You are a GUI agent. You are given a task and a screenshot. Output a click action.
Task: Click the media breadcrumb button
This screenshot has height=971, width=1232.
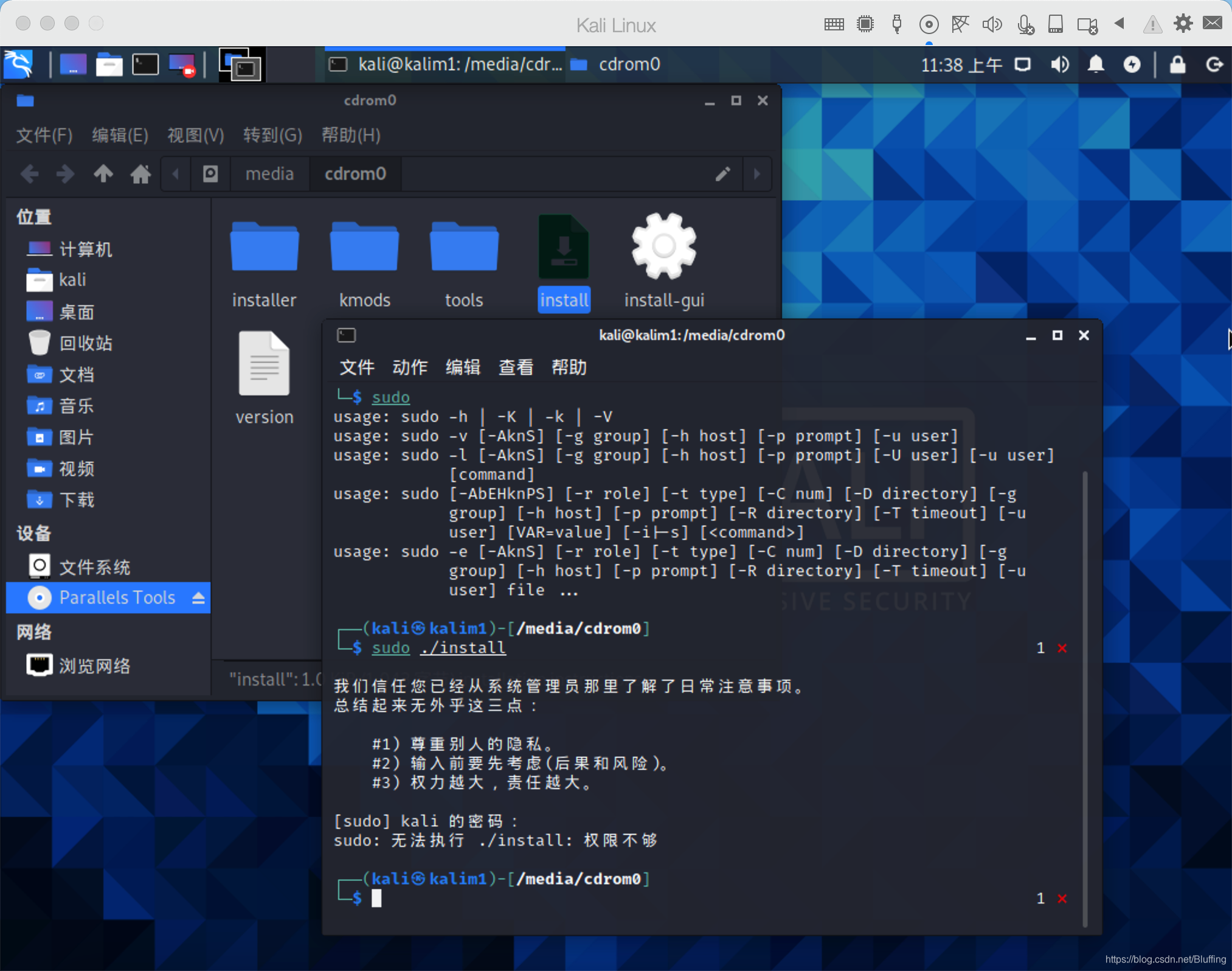click(x=269, y=175)
